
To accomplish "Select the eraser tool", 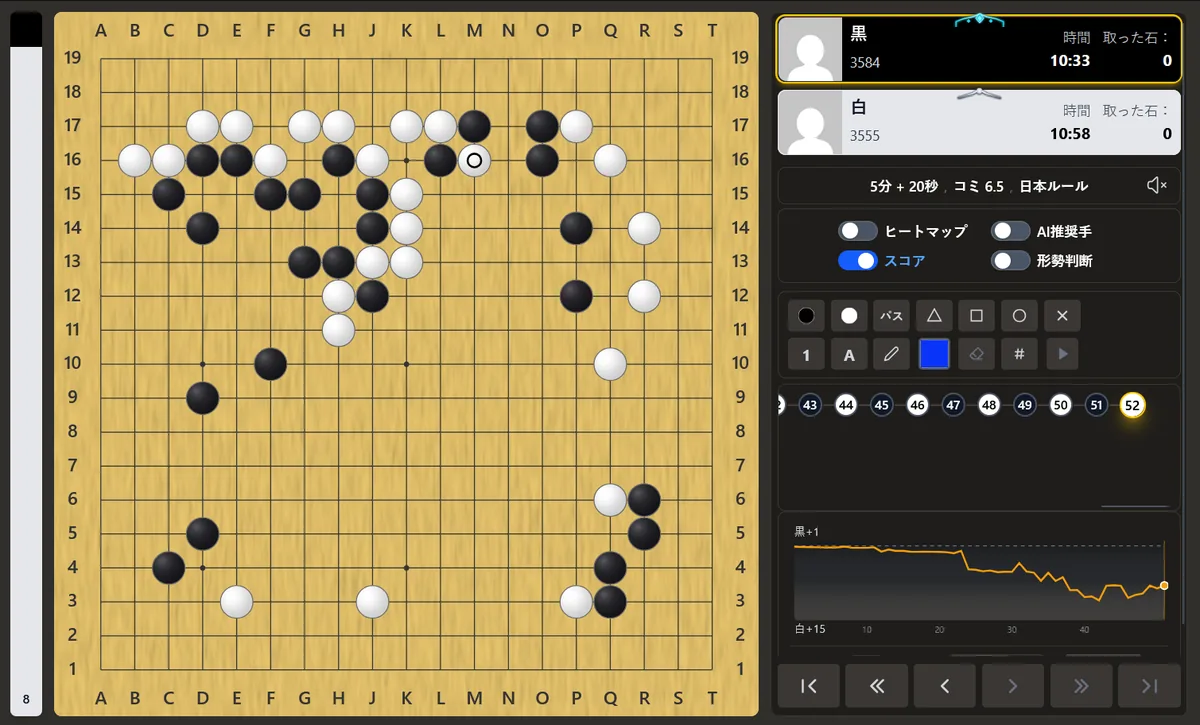I will pyautogui.click(x=977, y=354).
